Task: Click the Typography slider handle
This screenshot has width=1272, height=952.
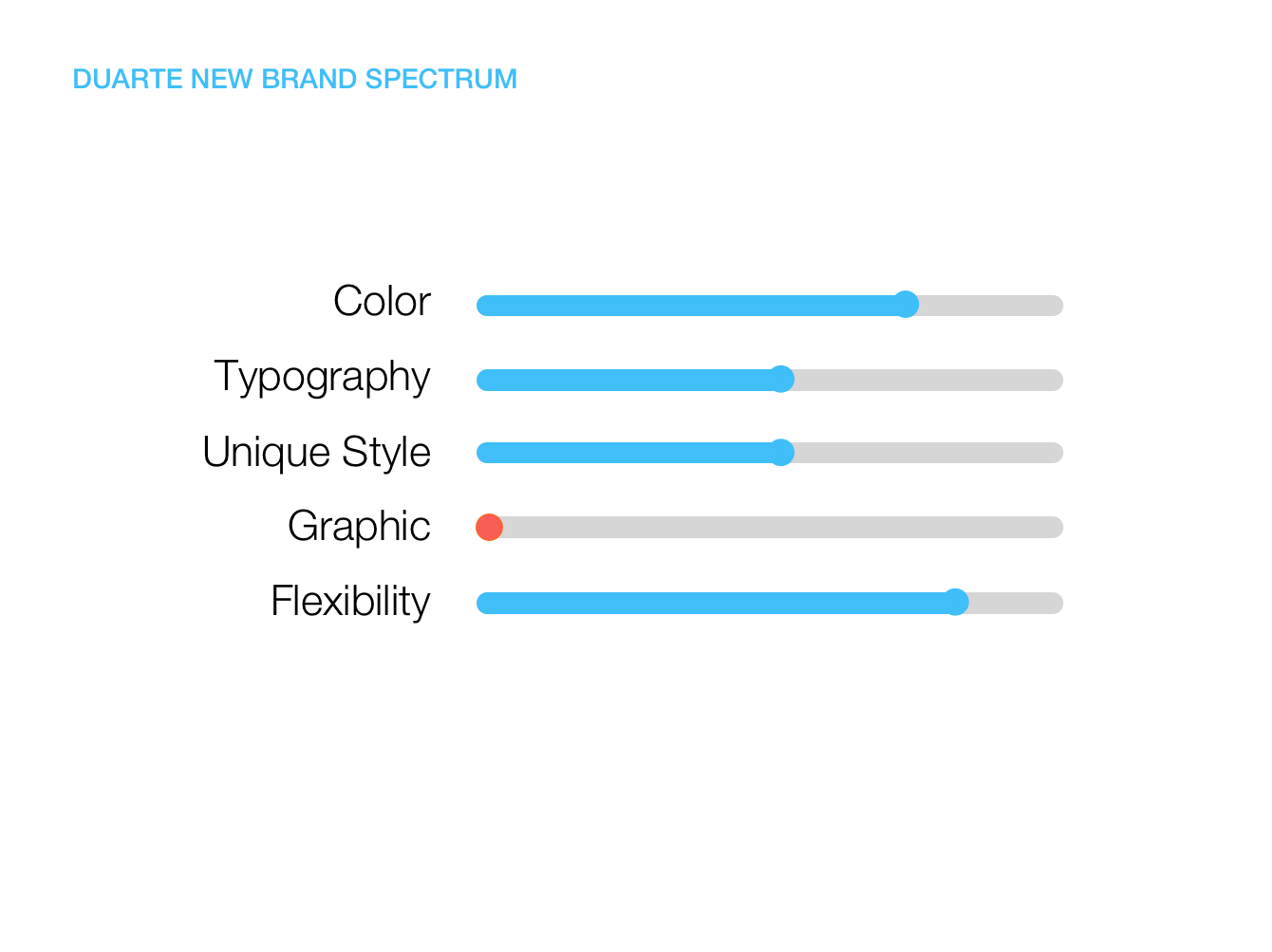Action: 781,379
